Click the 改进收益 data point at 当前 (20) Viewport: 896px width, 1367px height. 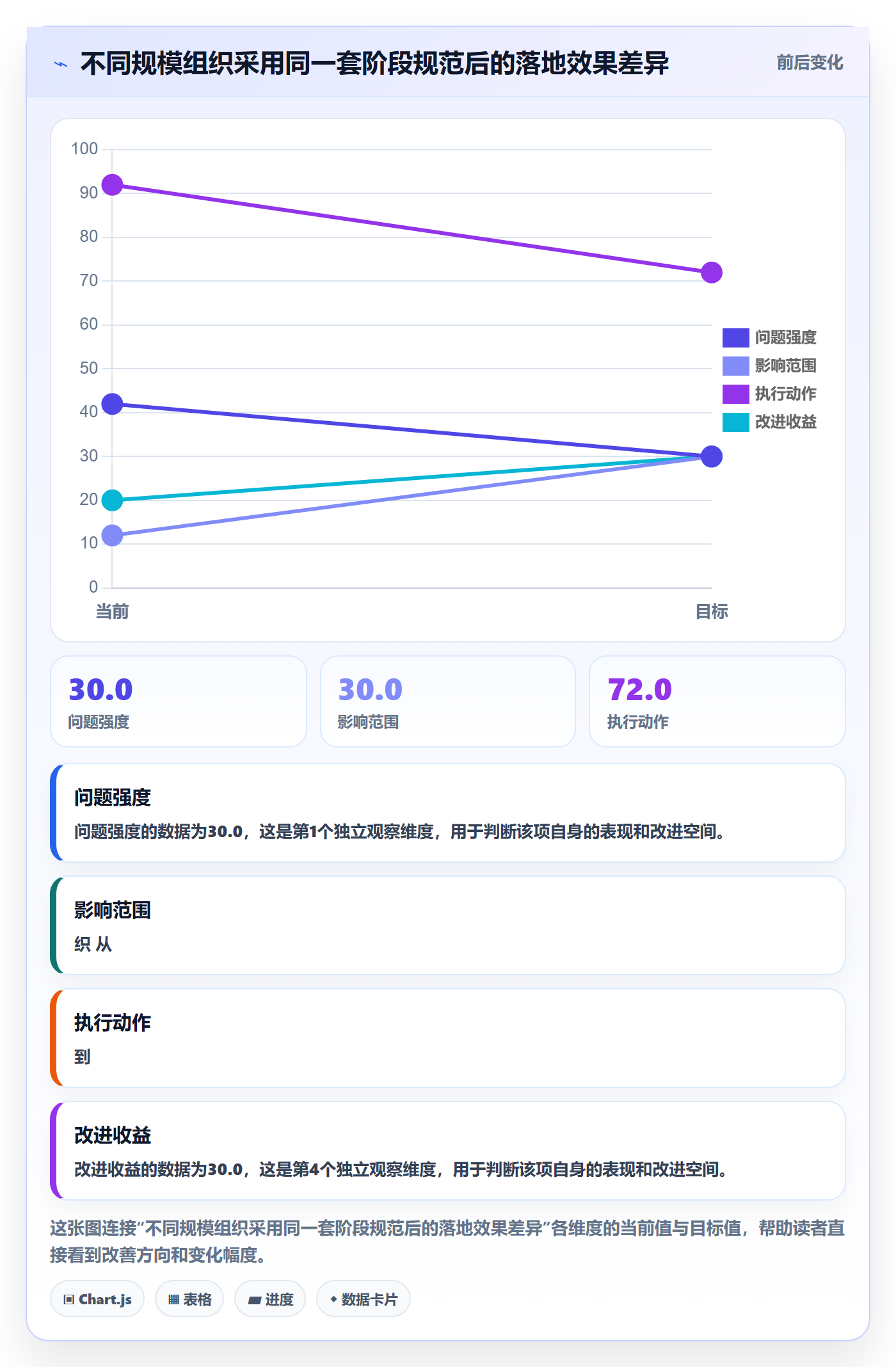pyautogui.click(x=112, y=500)
